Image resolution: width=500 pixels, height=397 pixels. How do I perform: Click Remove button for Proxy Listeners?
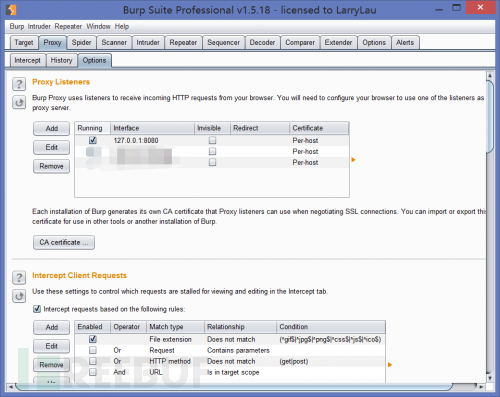52,166
